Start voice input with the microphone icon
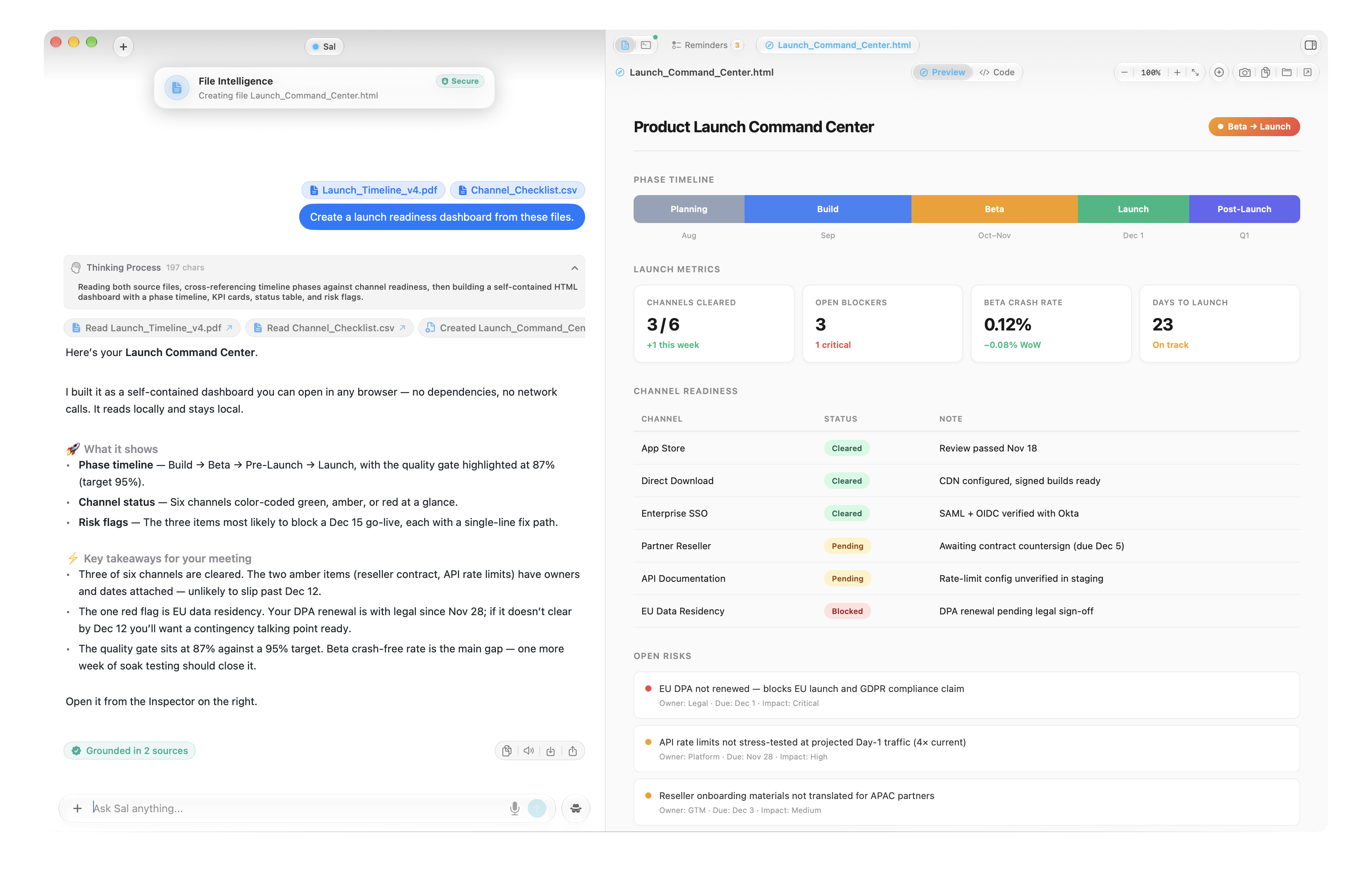The width and height of the screenshot is (1372, 889). point(515,808)
